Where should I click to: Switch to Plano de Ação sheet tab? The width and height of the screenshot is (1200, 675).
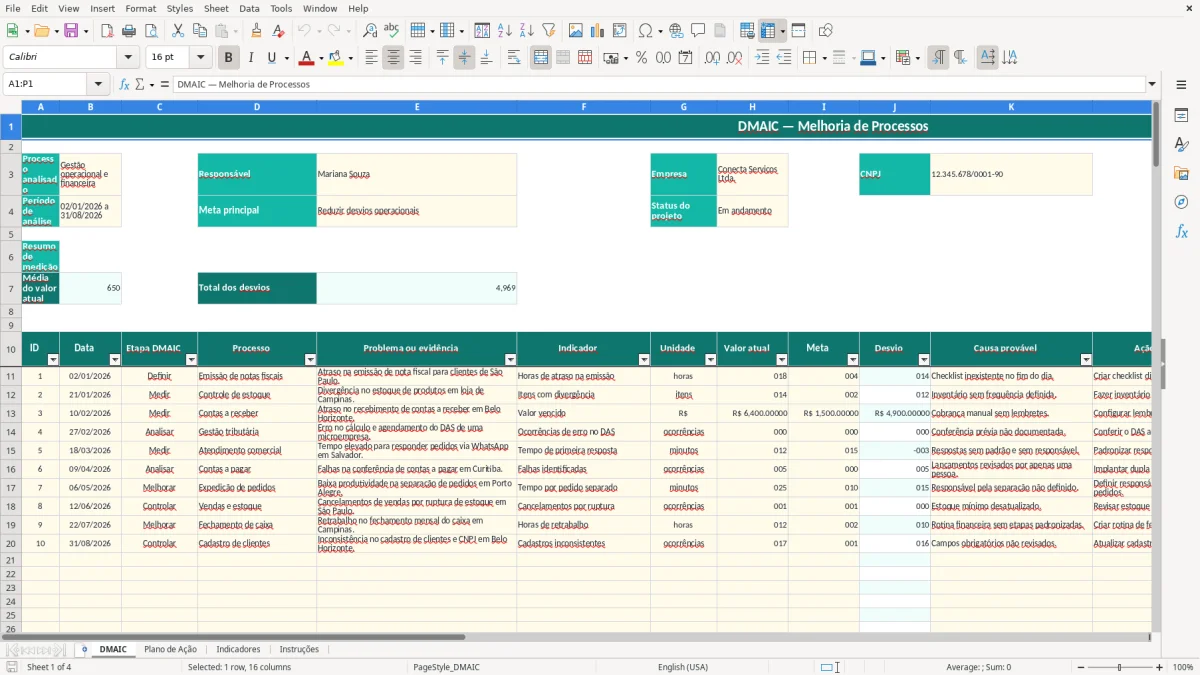(x=170, y=650)
